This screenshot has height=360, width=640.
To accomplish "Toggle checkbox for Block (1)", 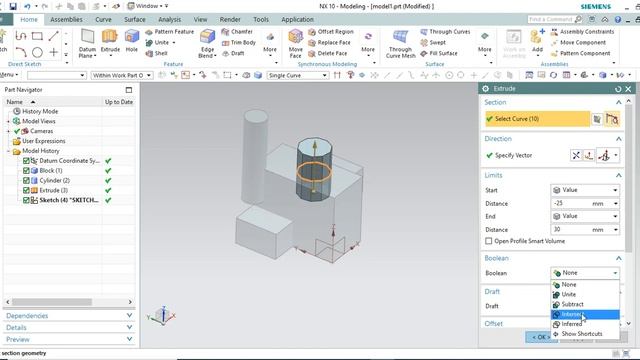I will [x=26, y=171].
